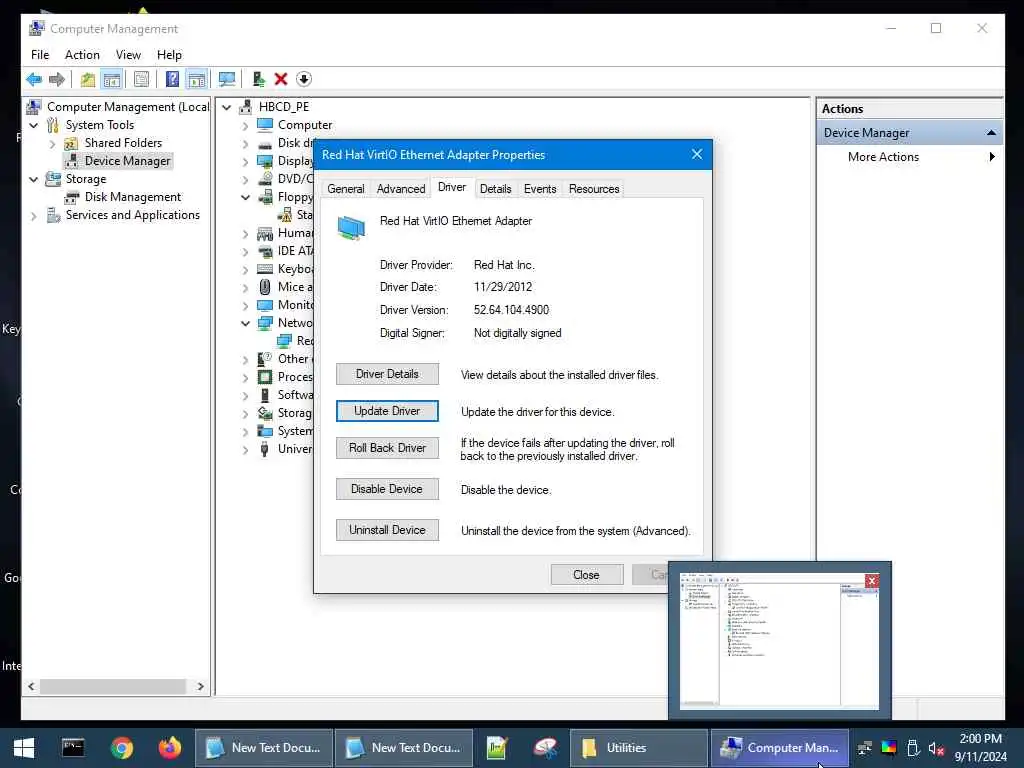Expand the IDE ATA controllers category
1024x768 pixels.
[246, 251]
